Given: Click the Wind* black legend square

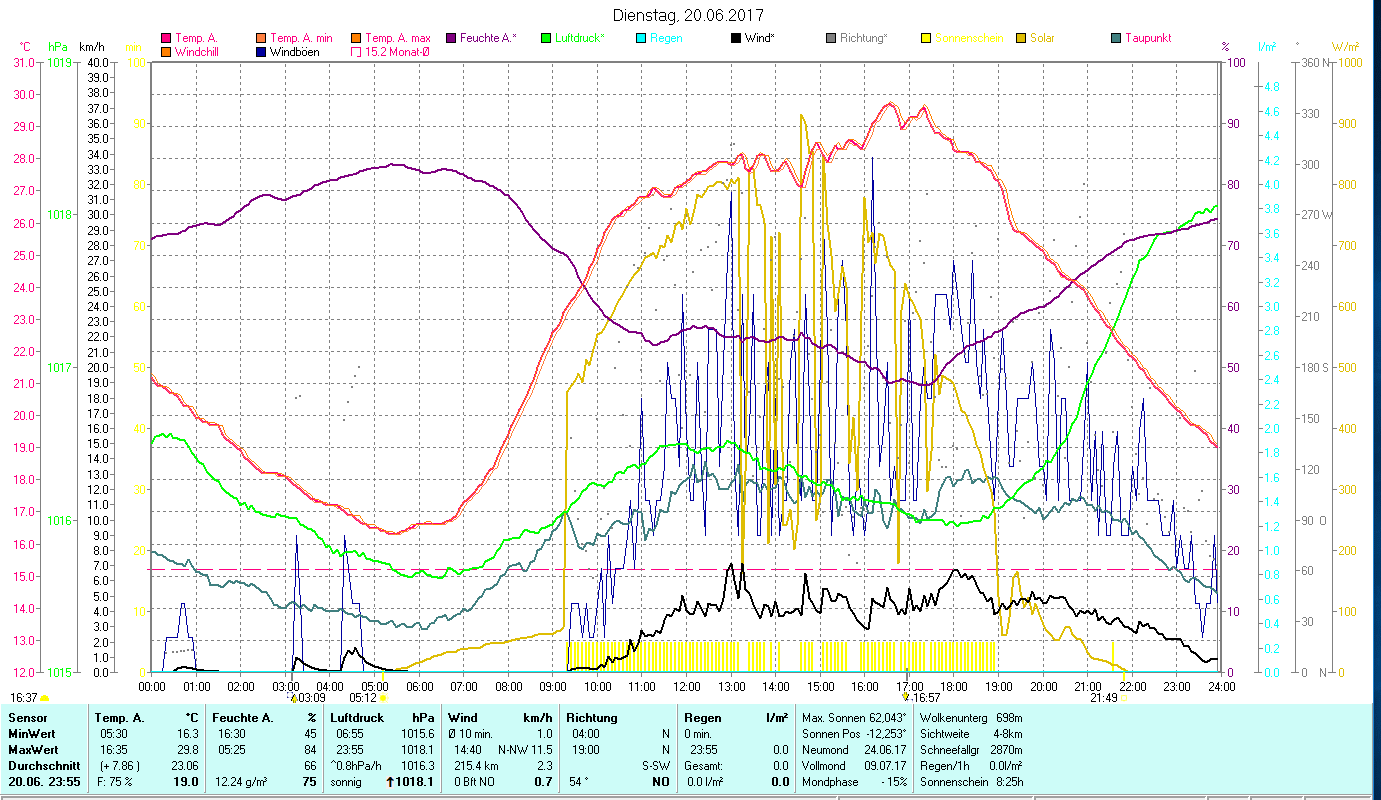Looking at the screenshot, I should (735, 38).
